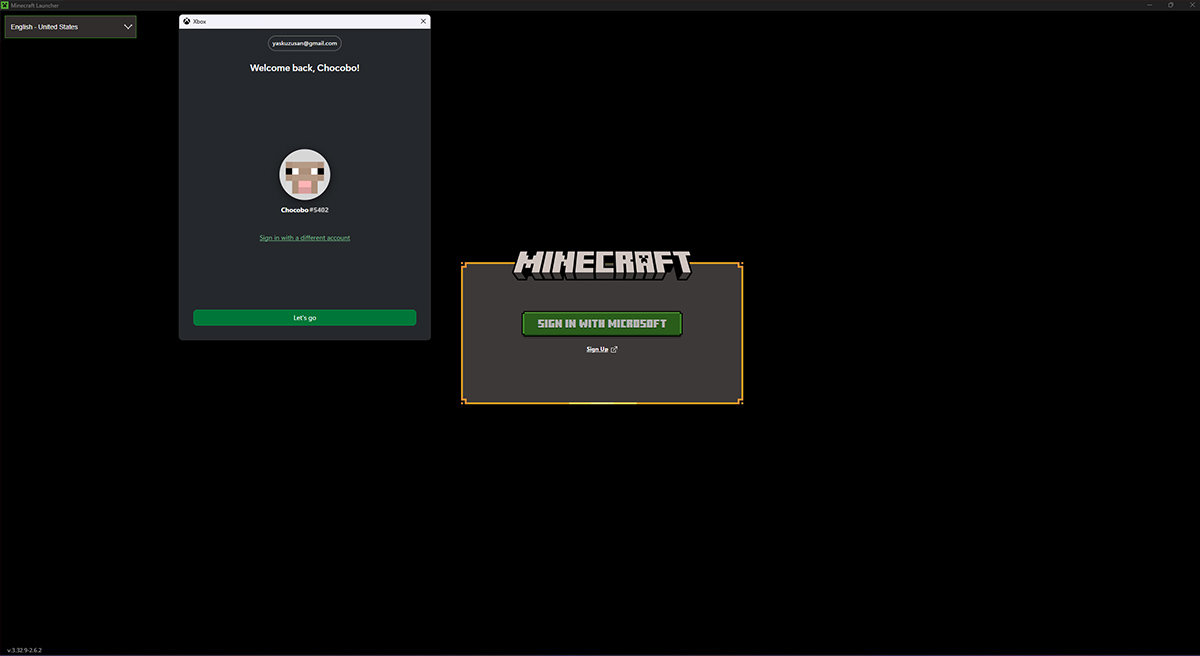Open the Sign Up link

tap(597, 349)
